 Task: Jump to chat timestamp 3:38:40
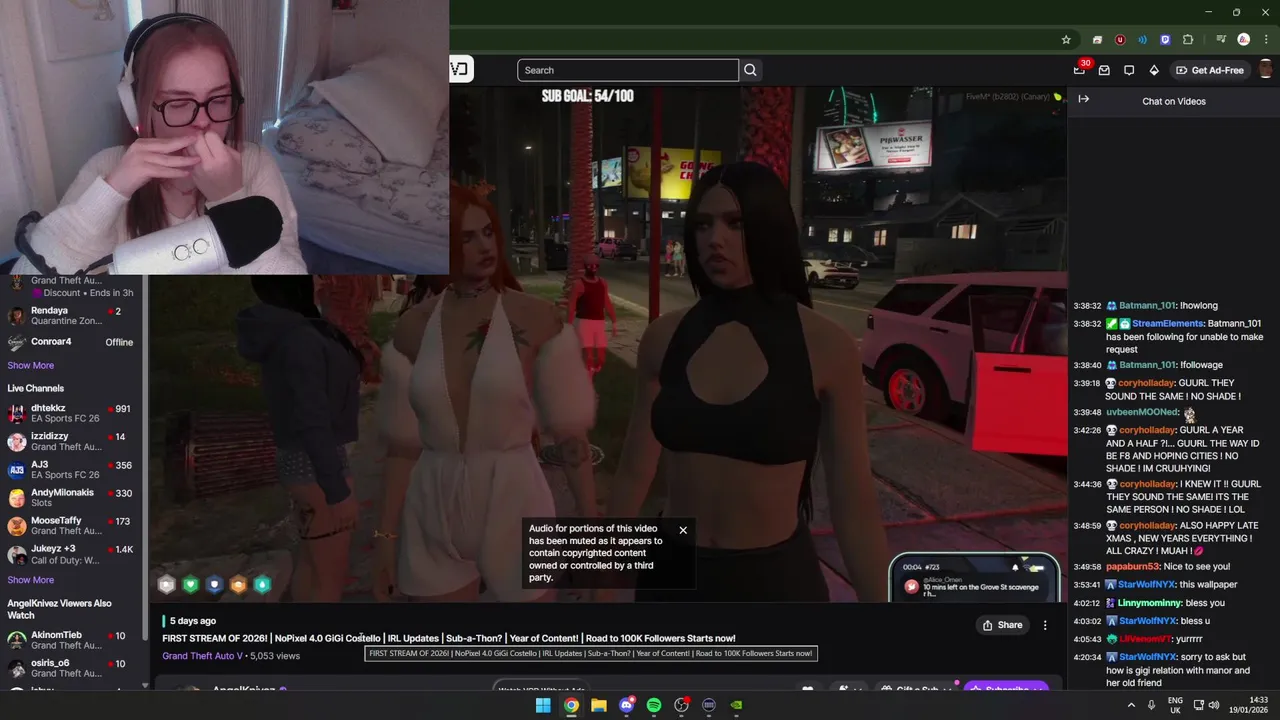pos(1087,365)
